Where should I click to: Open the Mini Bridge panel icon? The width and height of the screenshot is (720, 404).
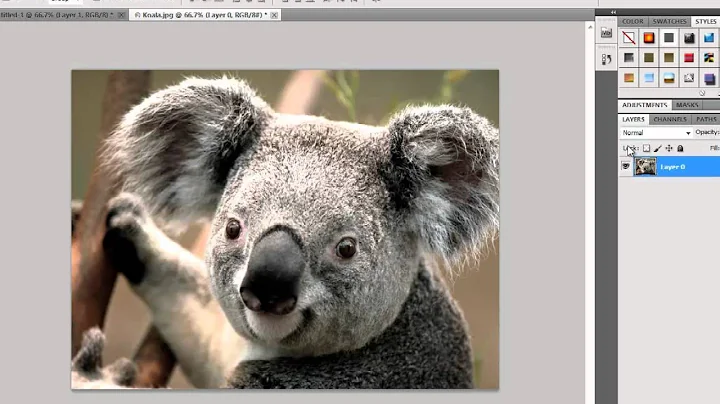(x=607, y=33)
